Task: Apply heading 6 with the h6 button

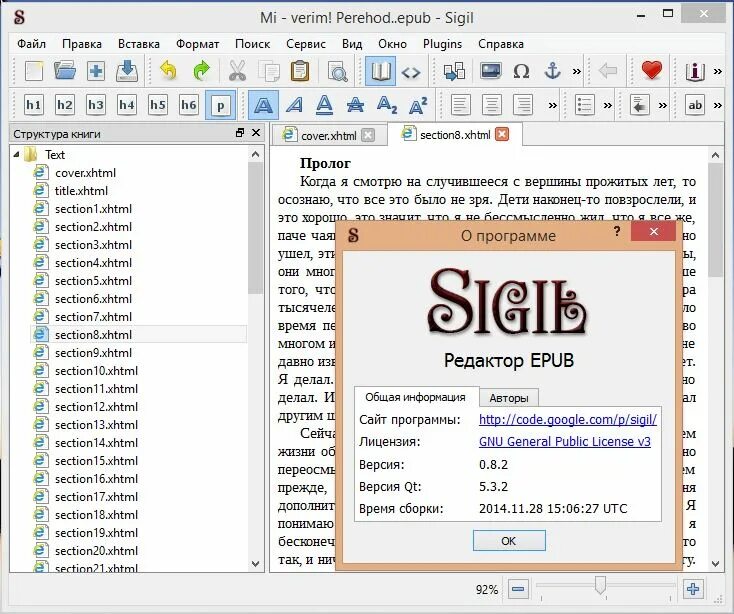Action: (189, 105)
